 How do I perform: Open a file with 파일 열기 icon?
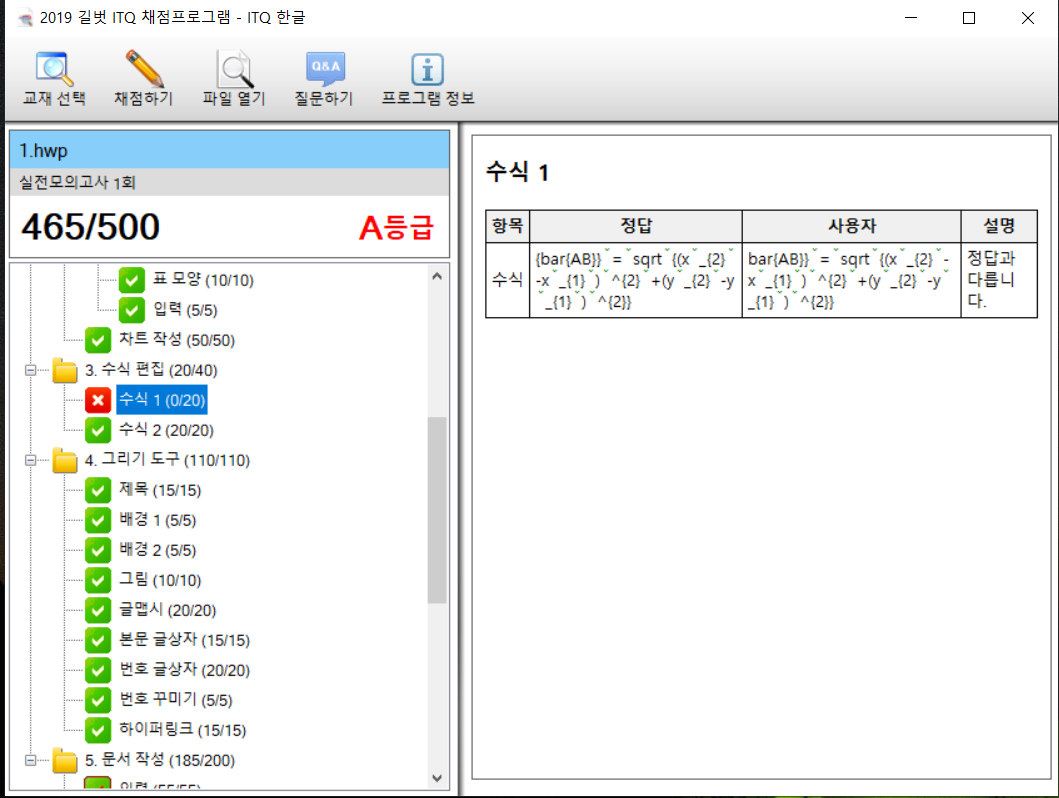[x=234, y=69]
